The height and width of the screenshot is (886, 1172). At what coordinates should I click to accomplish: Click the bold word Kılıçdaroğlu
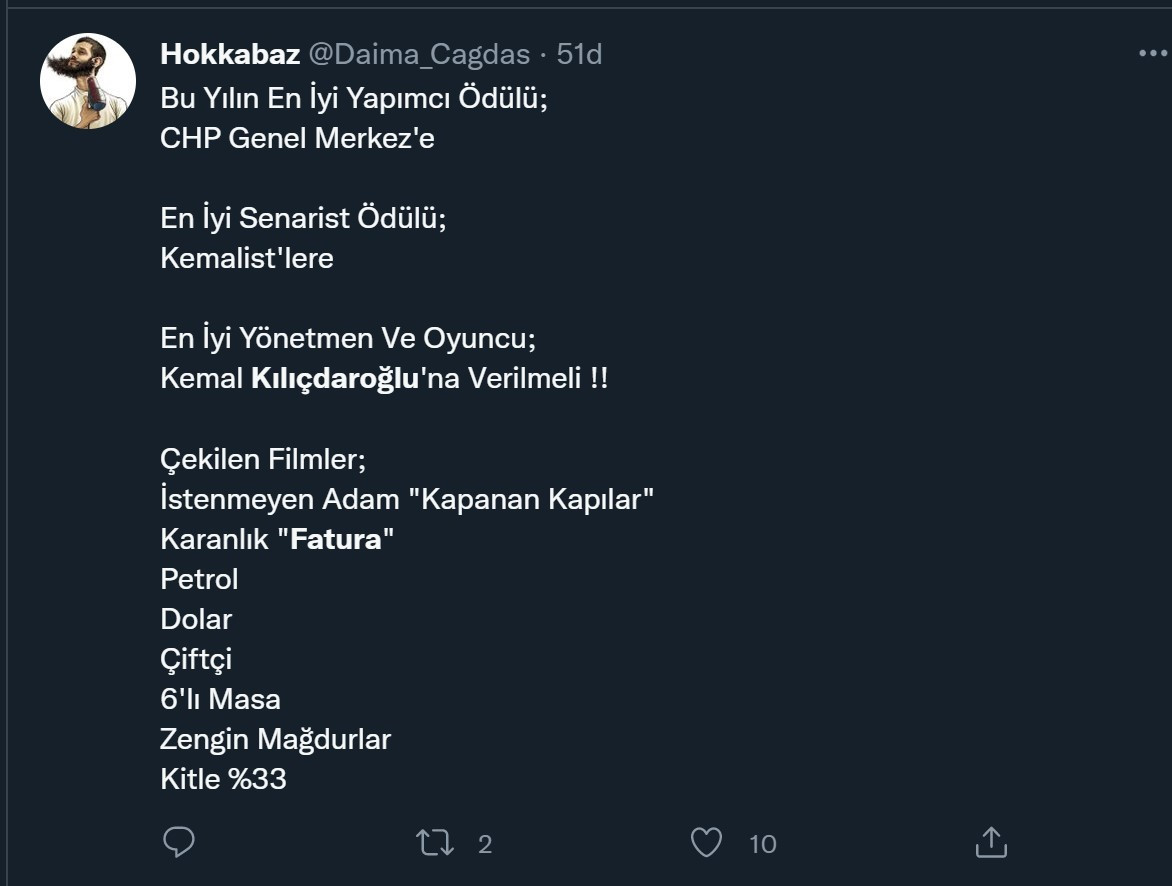pyautogui.click(x=333, y=379)
